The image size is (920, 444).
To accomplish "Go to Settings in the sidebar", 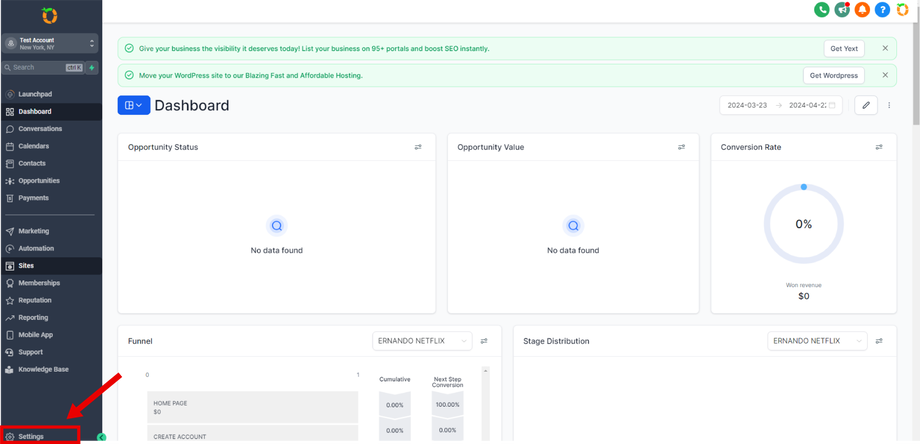I will (x=31, y=437).
